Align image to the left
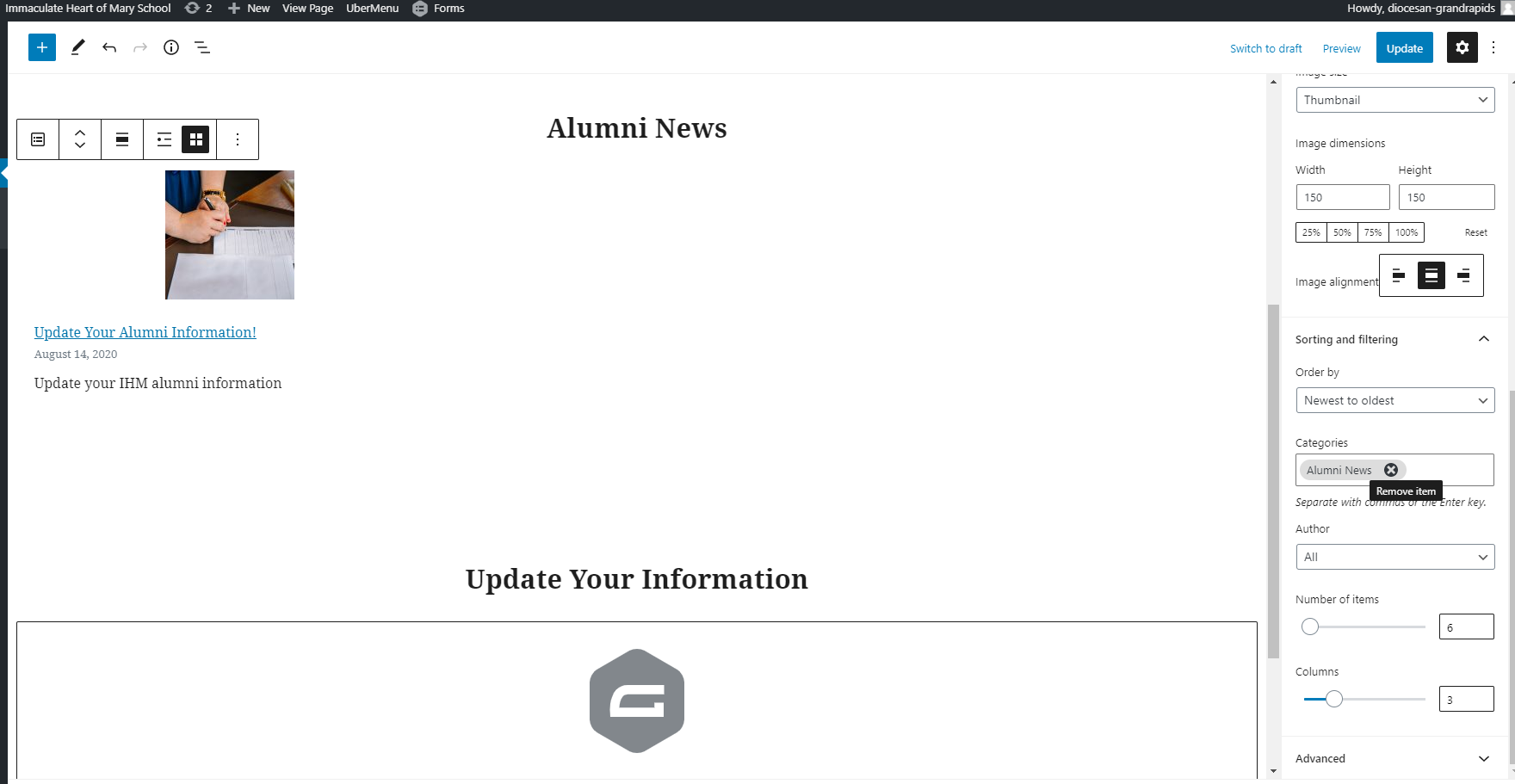Viewport: 1515px width, 784px height. tap(1399, 275)
